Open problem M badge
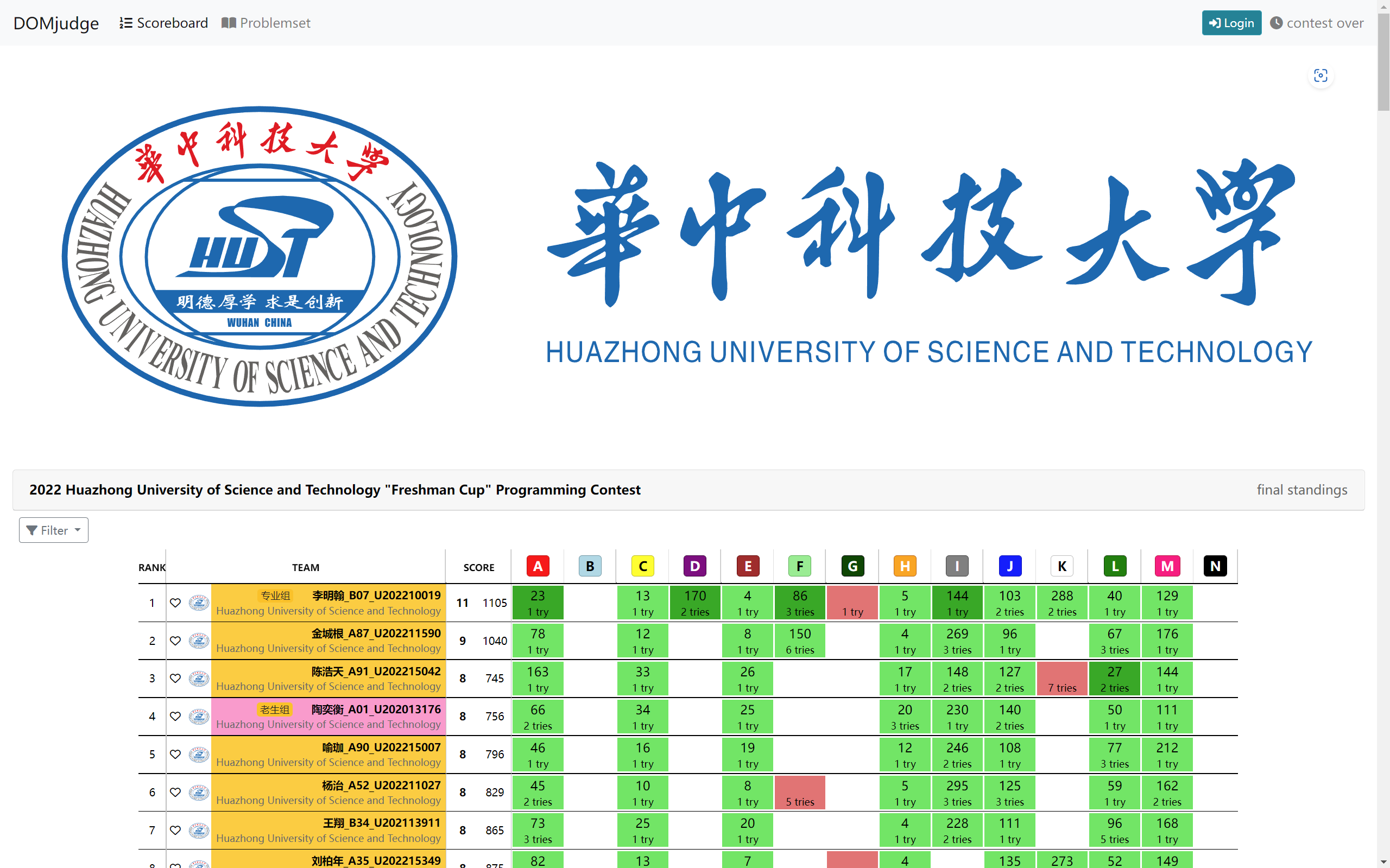Viewport: 1390px width, 868px height. [1167, 566]
